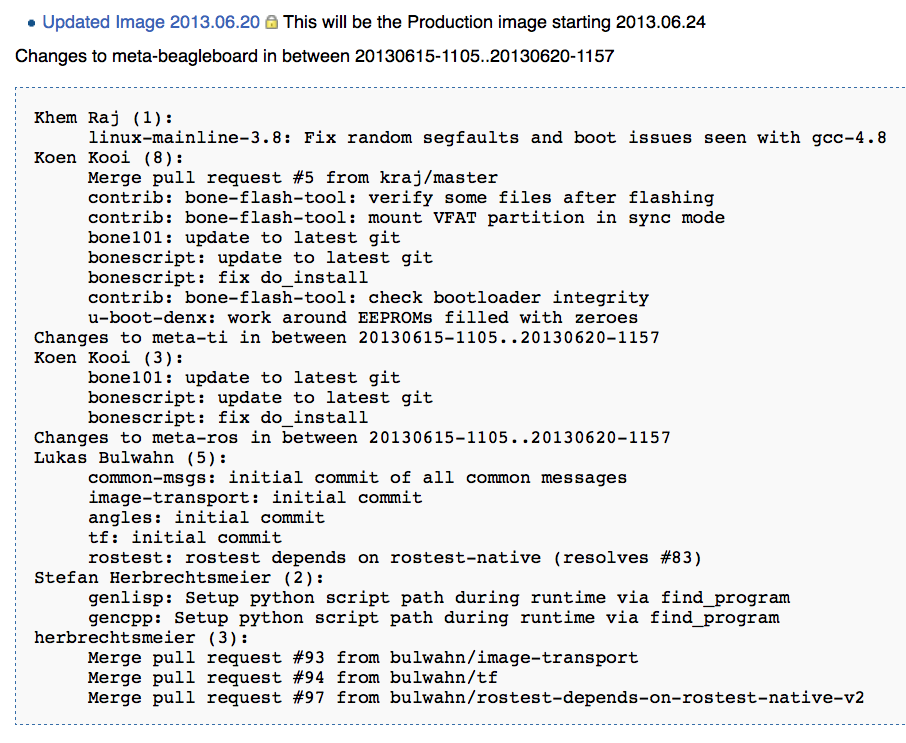Viewport: 906px width, 743px height.
Task: Click the gencpp Setup python script line
Action: pyautogui.click(x=433, y=617)
